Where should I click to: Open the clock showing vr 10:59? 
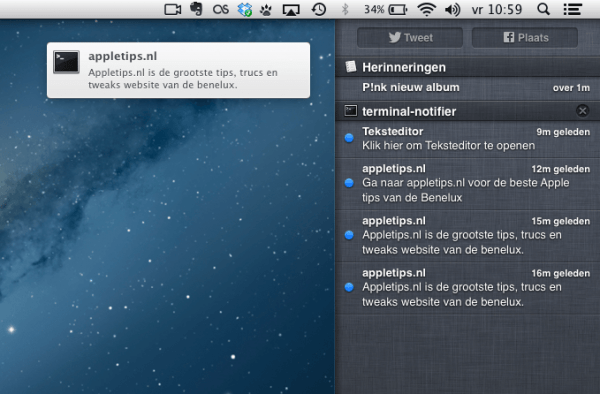(497, 9)
